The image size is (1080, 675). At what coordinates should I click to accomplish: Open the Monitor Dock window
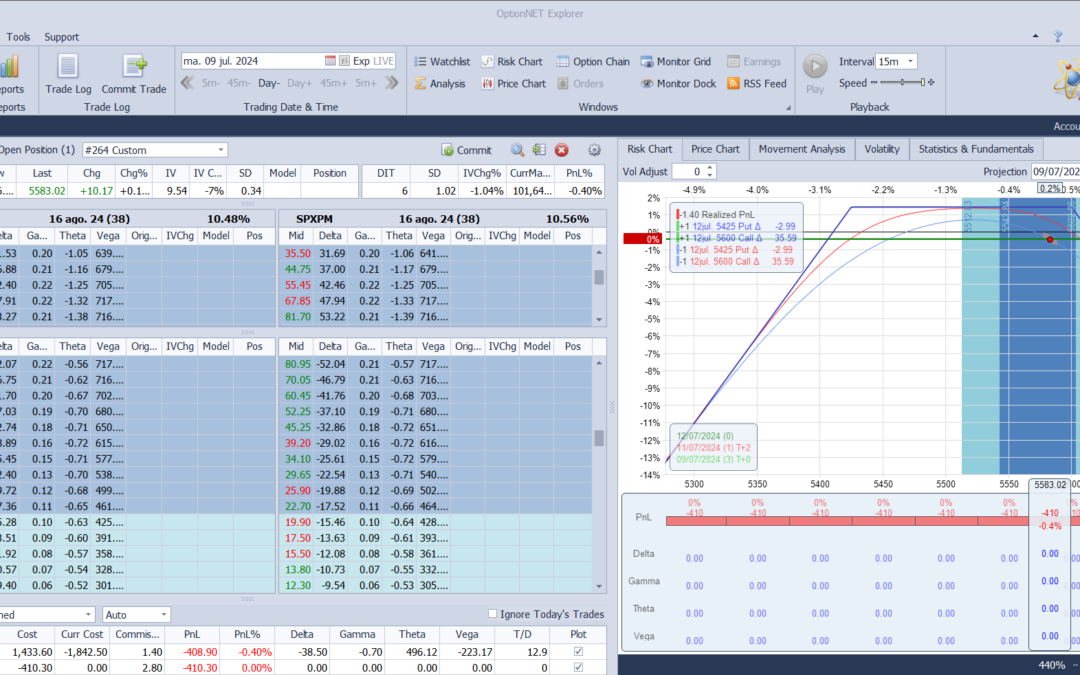click(x=678, y=83)
